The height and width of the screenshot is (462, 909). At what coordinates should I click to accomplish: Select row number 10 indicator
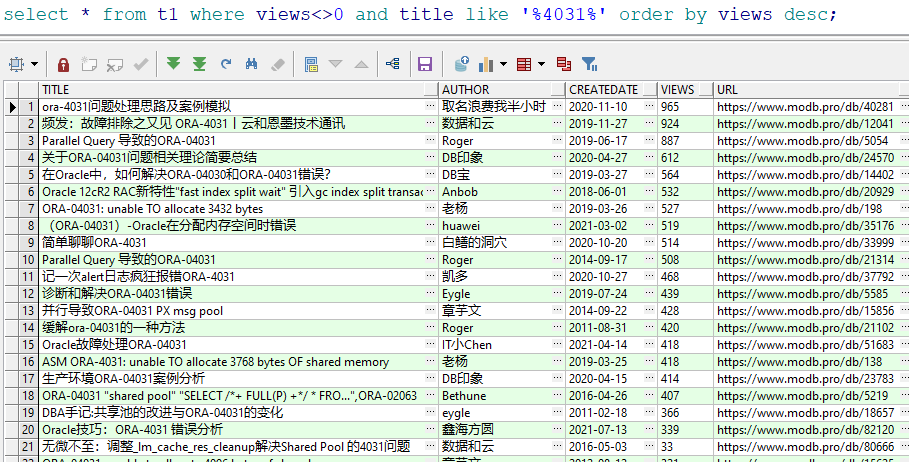coord(28,260)
